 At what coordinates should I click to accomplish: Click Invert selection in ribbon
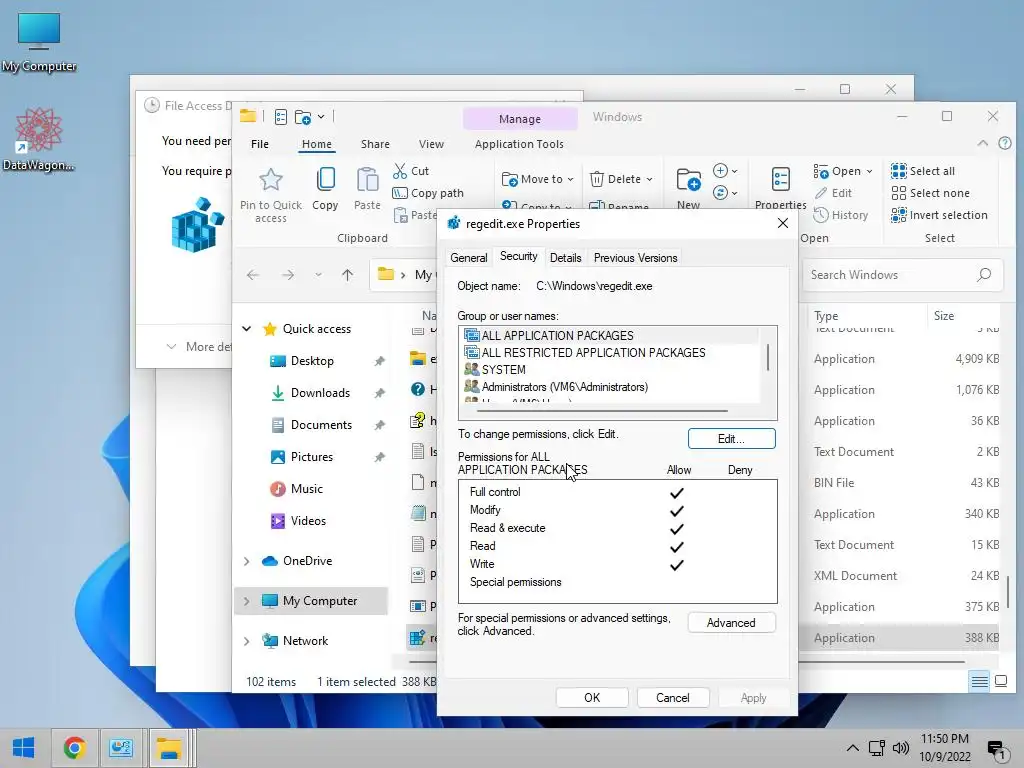(939, 215)
